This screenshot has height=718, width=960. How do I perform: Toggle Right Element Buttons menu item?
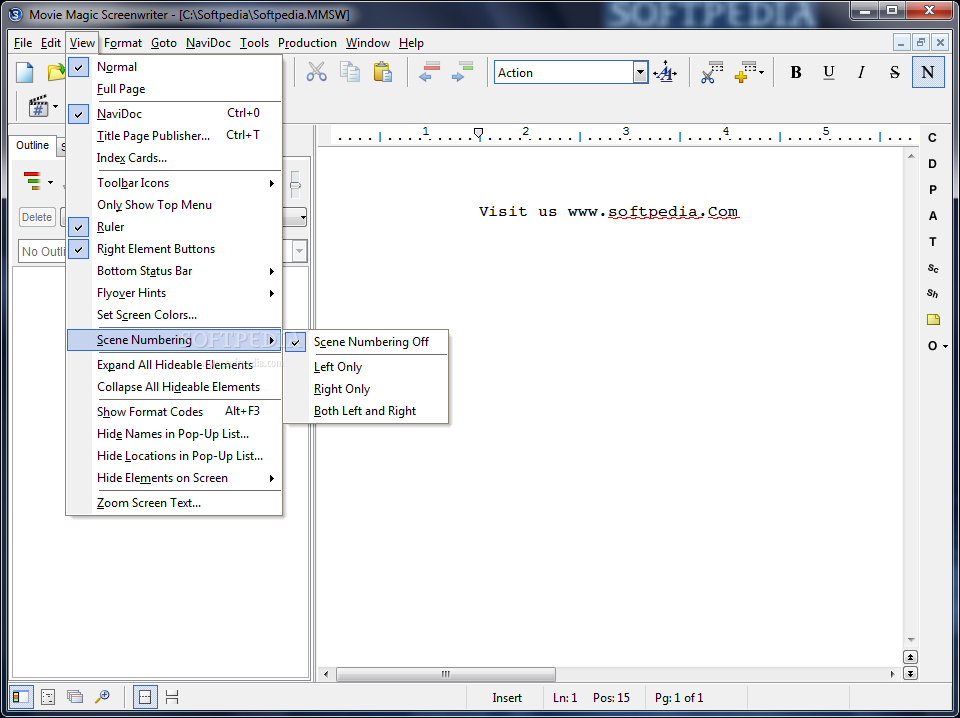[174, 249]
